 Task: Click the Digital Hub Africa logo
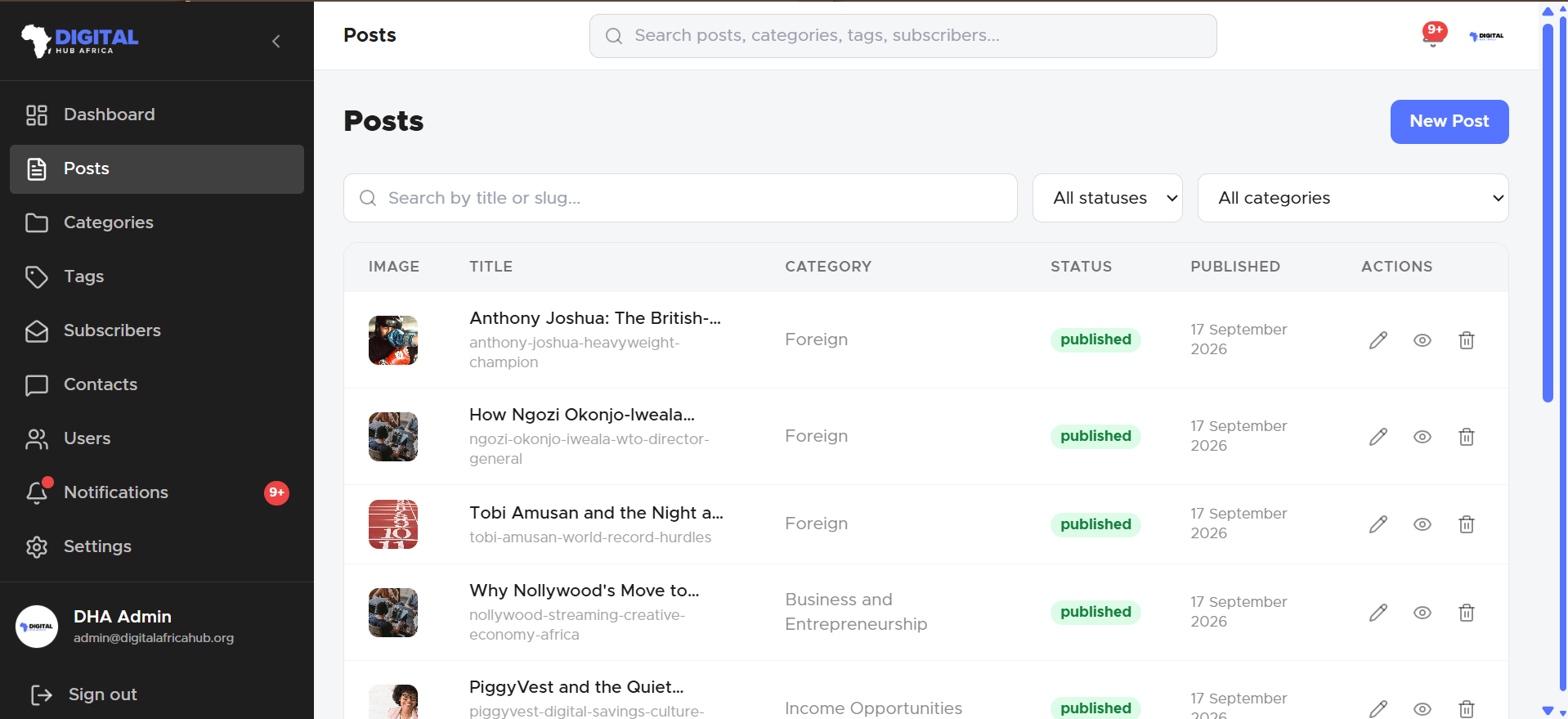coord(80,40)
